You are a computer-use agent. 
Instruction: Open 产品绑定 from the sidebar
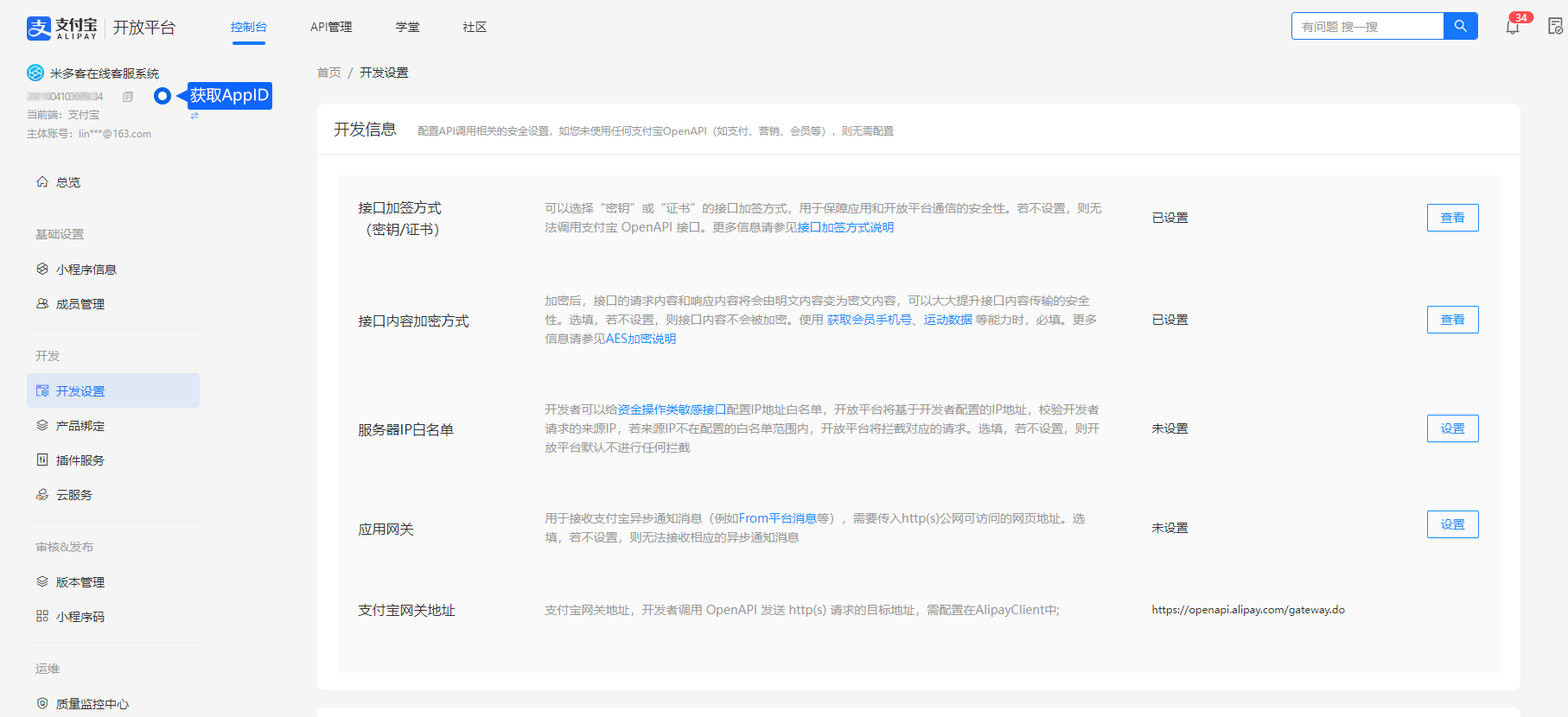(x=80, y=426)
